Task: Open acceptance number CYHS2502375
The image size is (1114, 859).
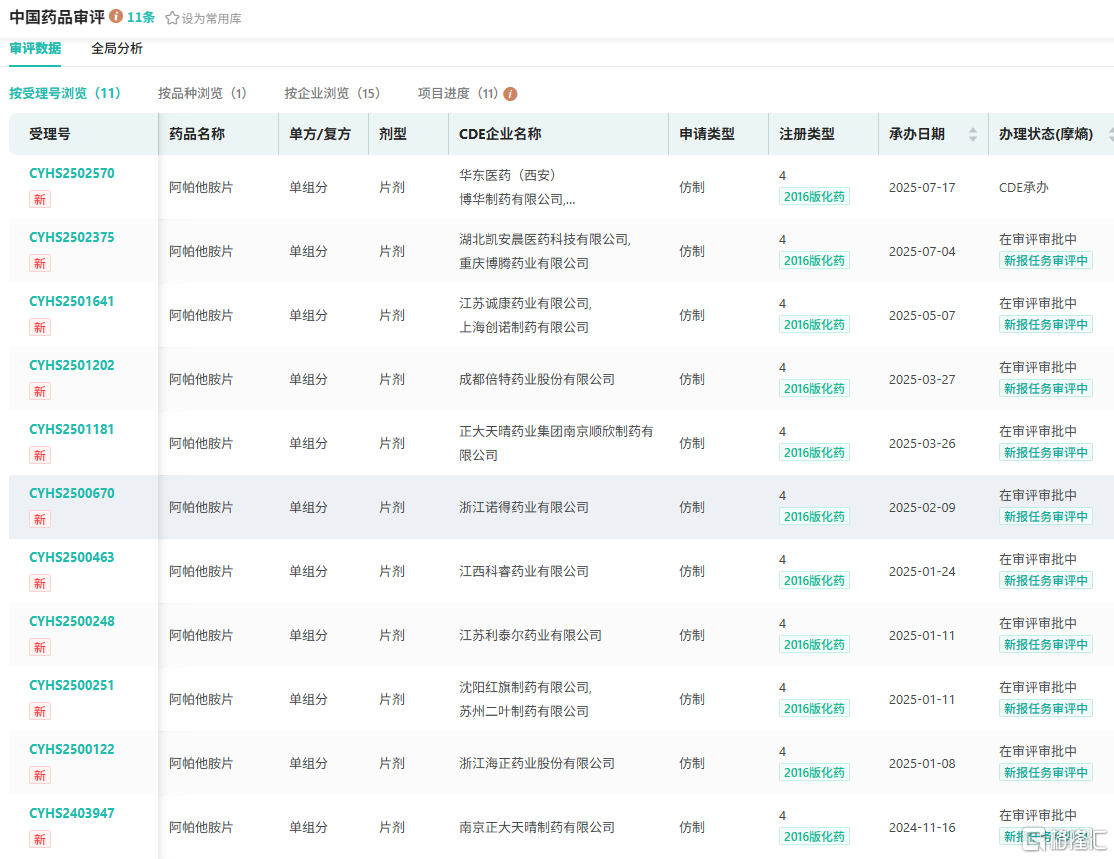Action: [x=72, y=237]
